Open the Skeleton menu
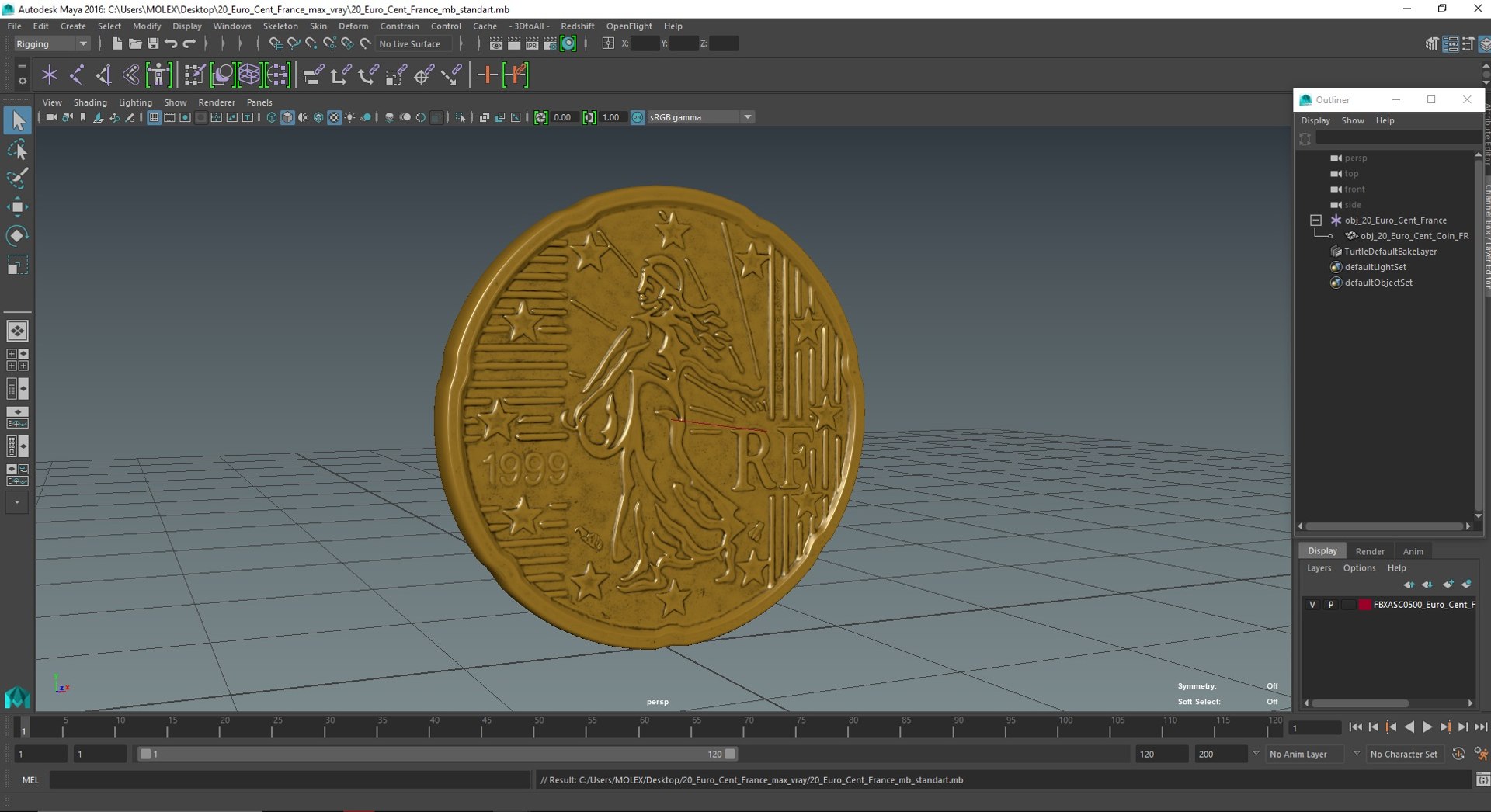 click(x=280, y=26)
